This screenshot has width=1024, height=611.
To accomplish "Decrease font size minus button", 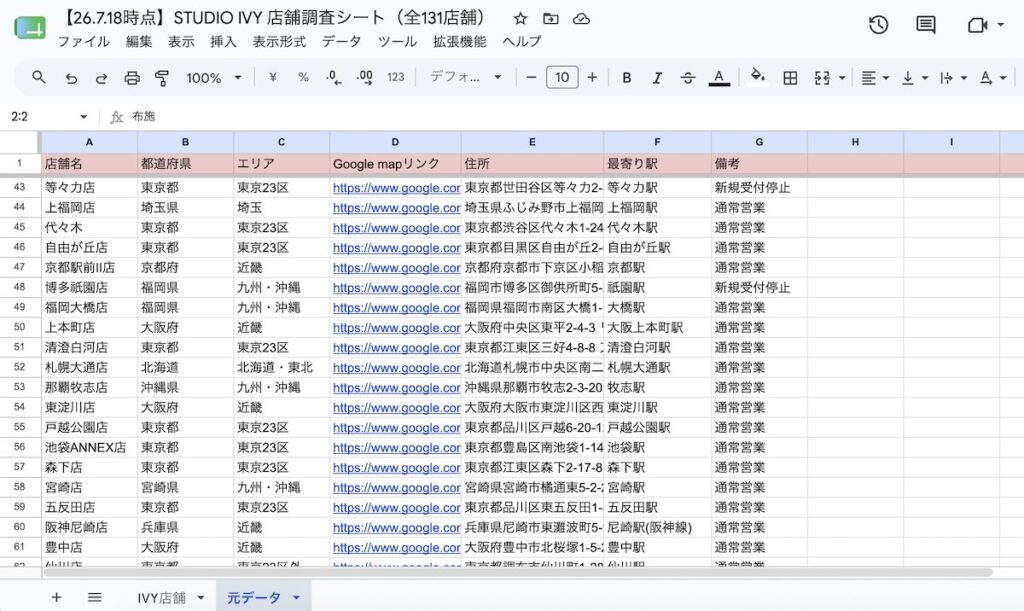I will click(x=532, y=78).
